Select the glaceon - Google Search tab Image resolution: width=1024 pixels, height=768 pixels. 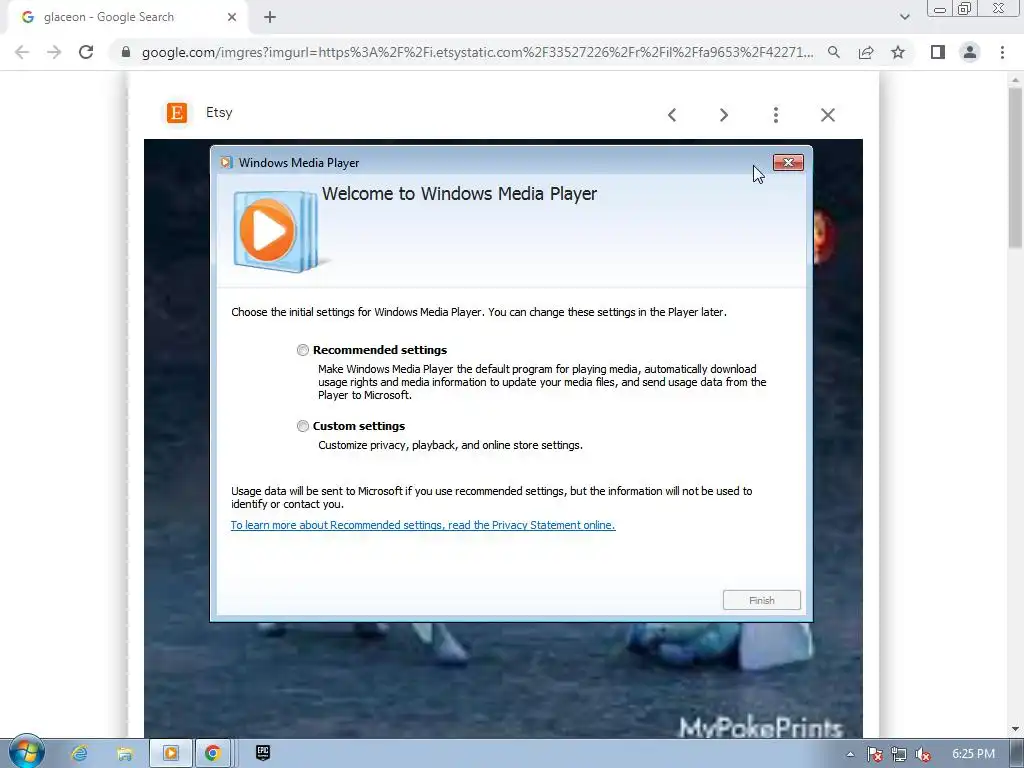(x=127, y=18)
